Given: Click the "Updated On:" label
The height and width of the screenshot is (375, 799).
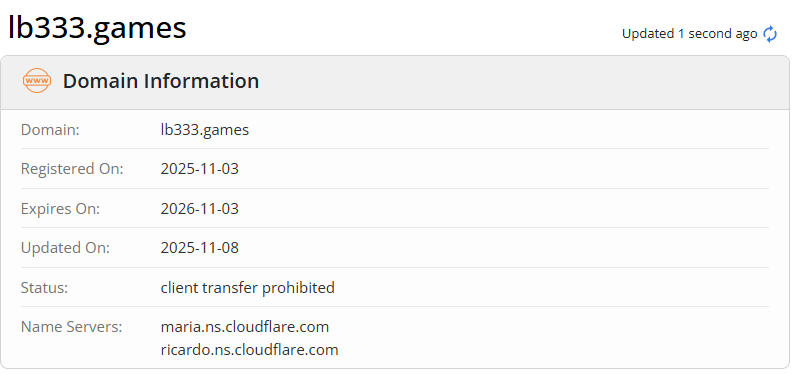Looking at the screenshot, I should (x=65, y=248).
